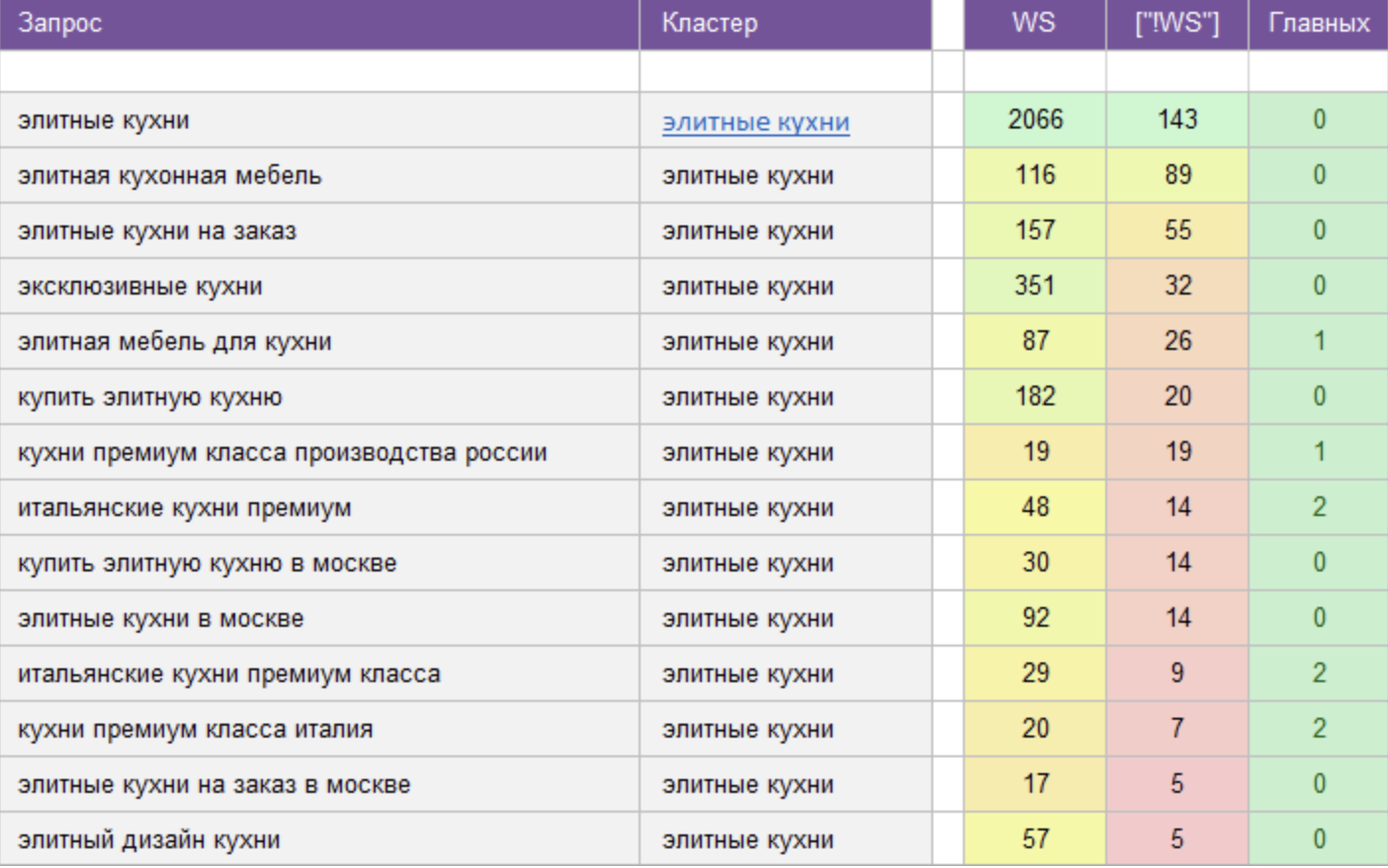Select query 'эксклюзивные кухни'
Image resolution: width=1388 pixels, height=868 pixels.
319,287
